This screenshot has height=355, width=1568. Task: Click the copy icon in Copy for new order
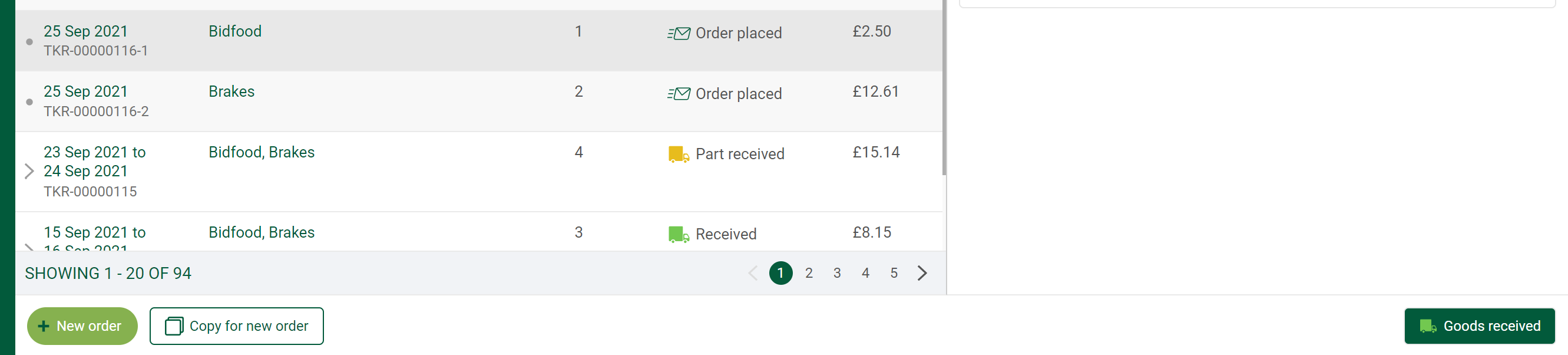click(174, 326)
